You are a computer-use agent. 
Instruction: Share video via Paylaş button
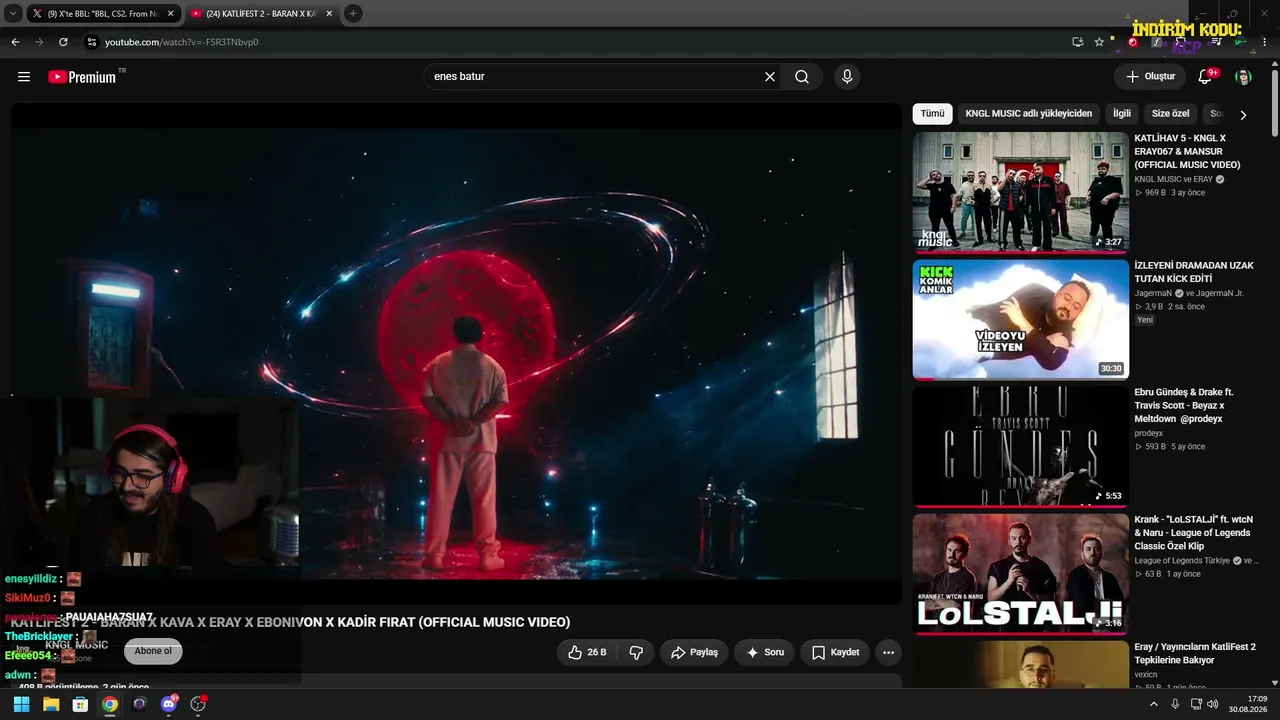point(694,653)
